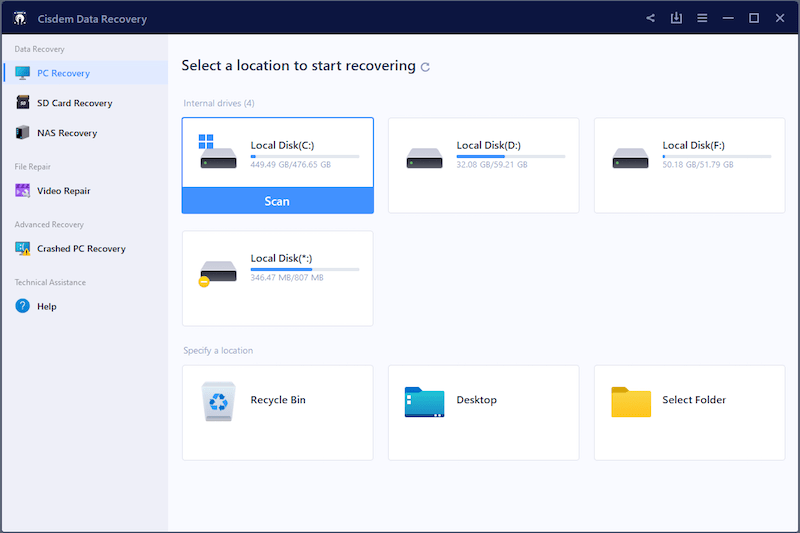This screenshot has height=533, width=800.
Task: Open PC Recovery in the sidebar
Action: click(x=63, y=73)
